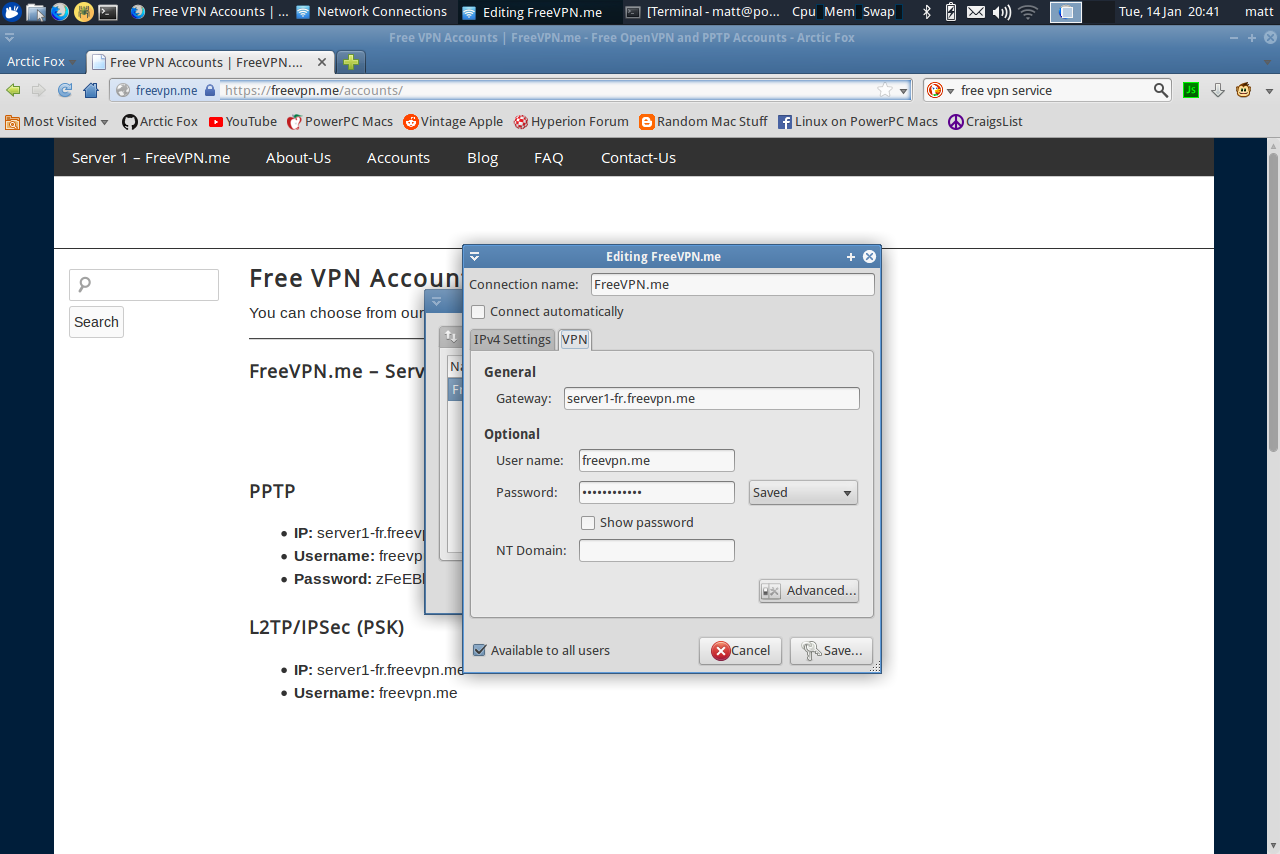The image size is (1280, 854).
Task: Open the Contact-Us menu item
Action: (x=638, y=158)
